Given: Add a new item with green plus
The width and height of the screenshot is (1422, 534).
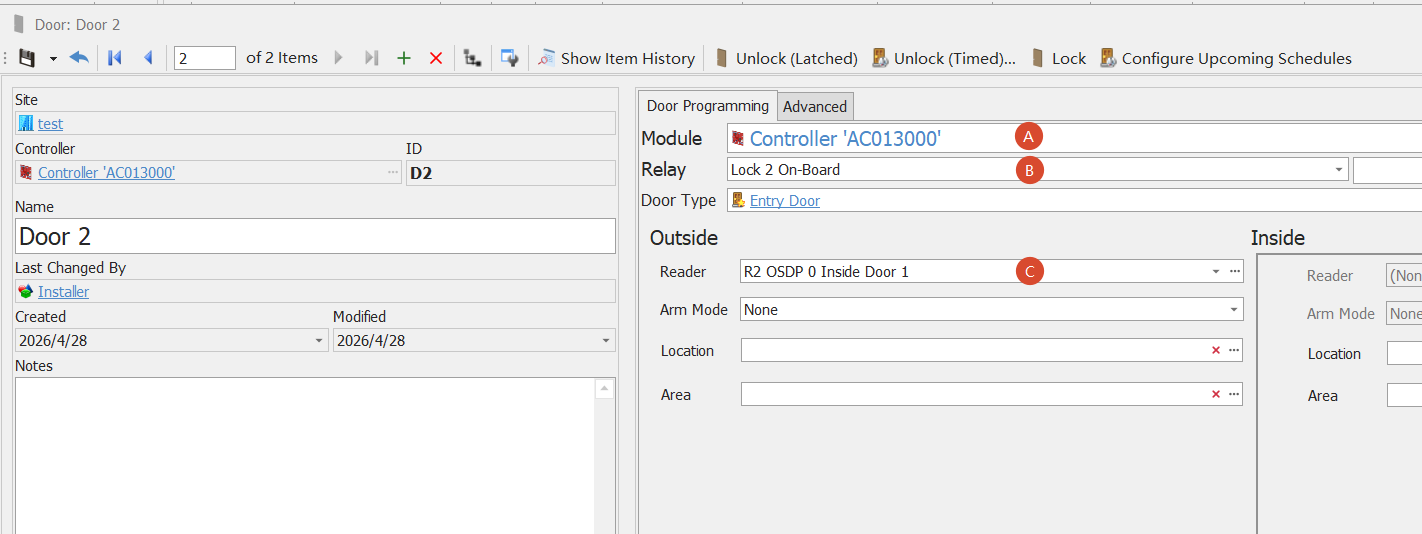Looking at the screenshot, I should pyautogui.click(x=404, y=58).
